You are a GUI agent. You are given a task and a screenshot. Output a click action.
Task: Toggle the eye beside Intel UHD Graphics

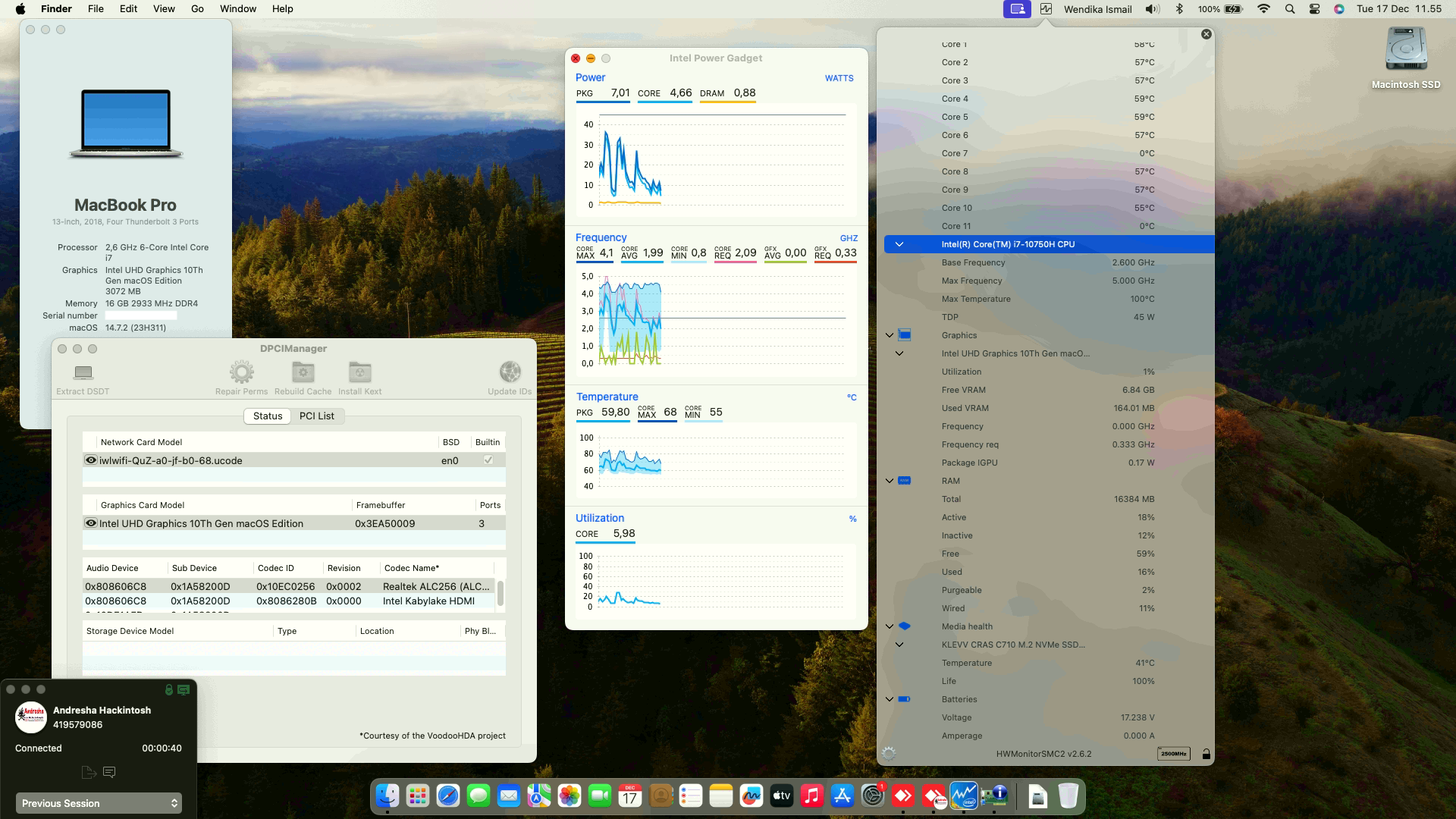pyautogui.click(x=90, y=523)
